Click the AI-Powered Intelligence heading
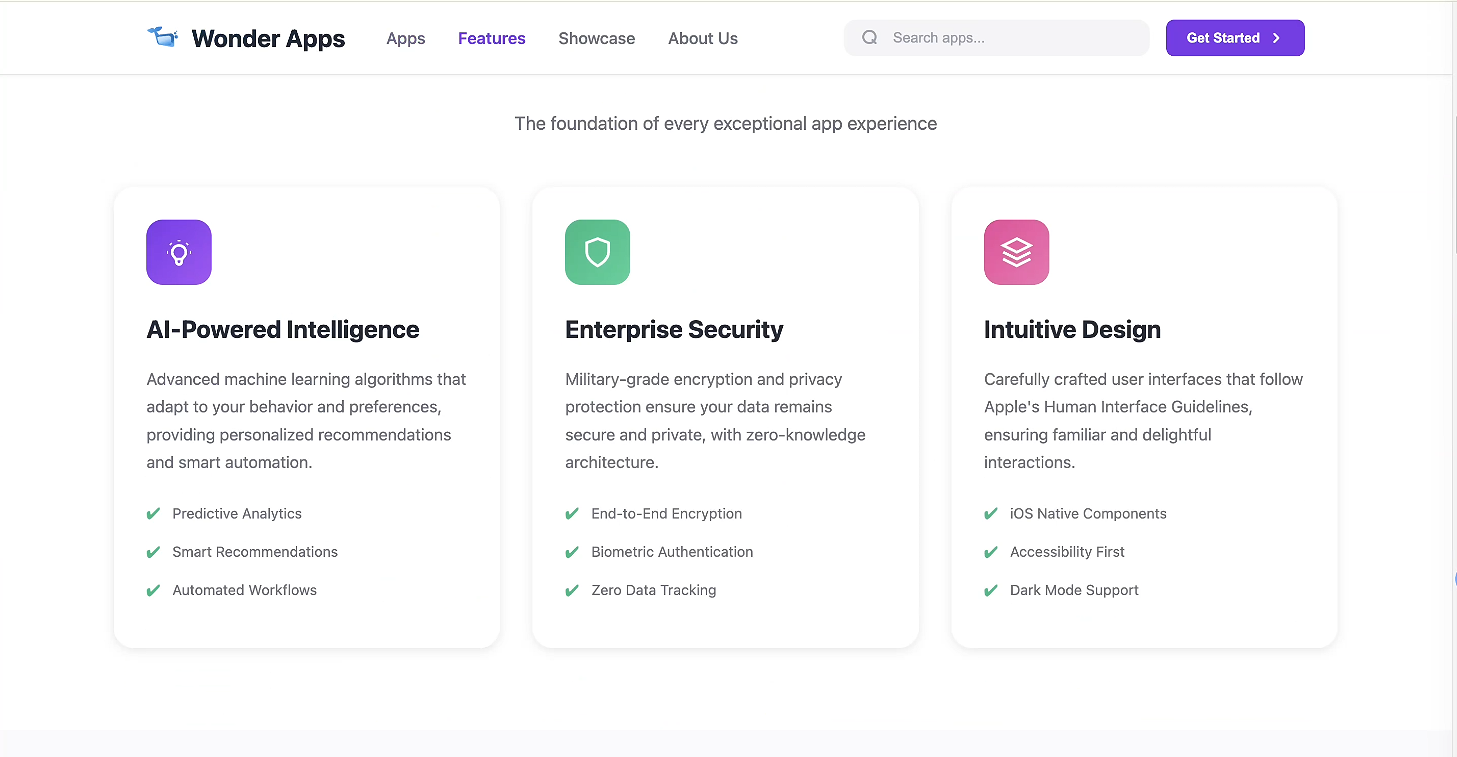This screenshot has height=757, width=1457. [x=283, y=330]
